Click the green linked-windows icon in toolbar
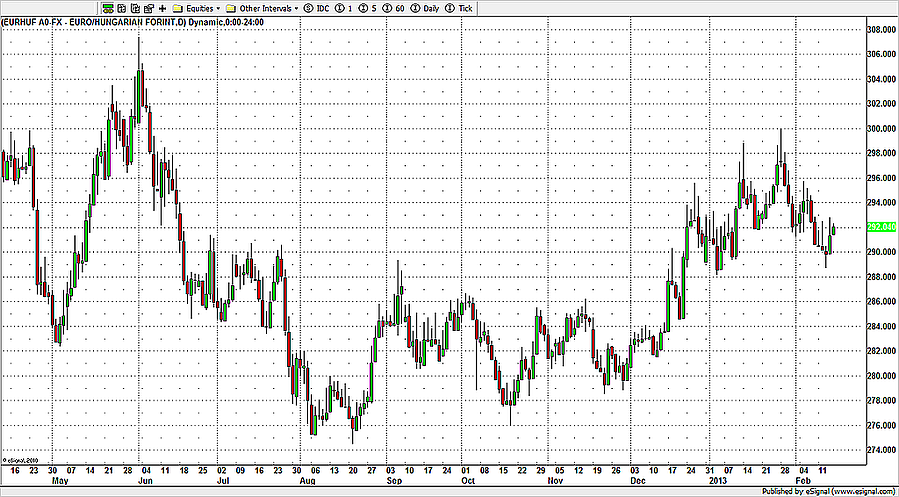Image resolution: width=899 pixels, height=497 pixels. coord(108,7)
